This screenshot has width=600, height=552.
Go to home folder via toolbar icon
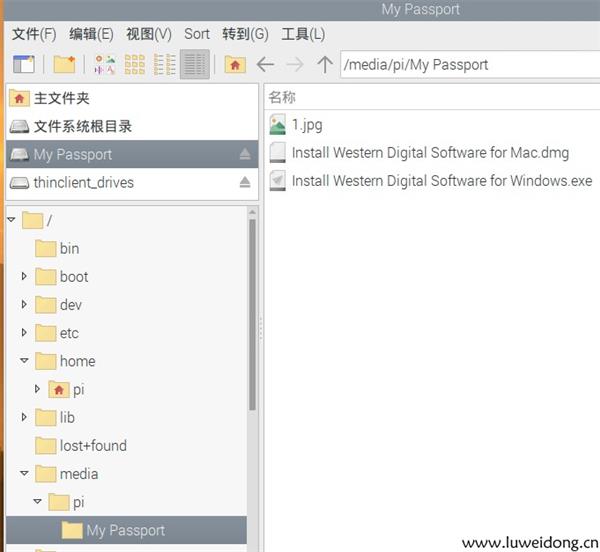click(x=235, y=65)
